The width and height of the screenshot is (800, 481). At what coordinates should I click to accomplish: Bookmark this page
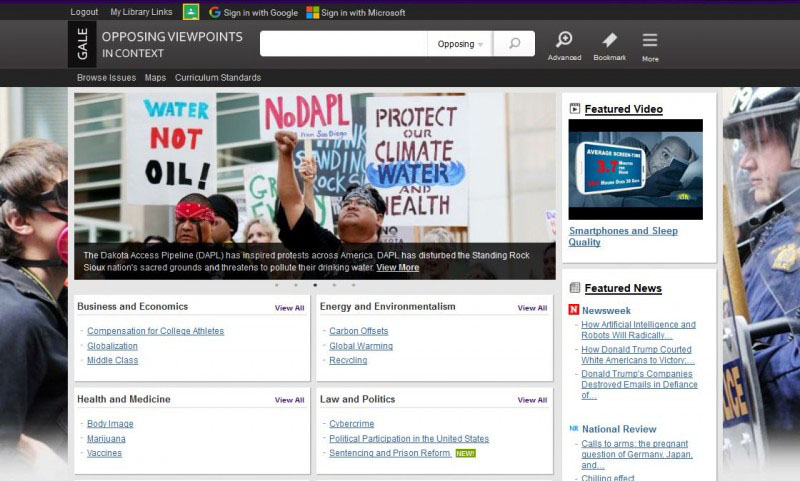609,46
